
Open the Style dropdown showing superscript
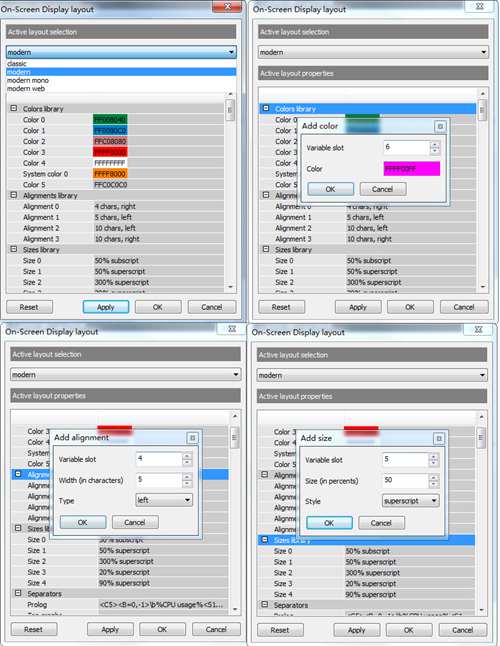(x=410, y=501)
